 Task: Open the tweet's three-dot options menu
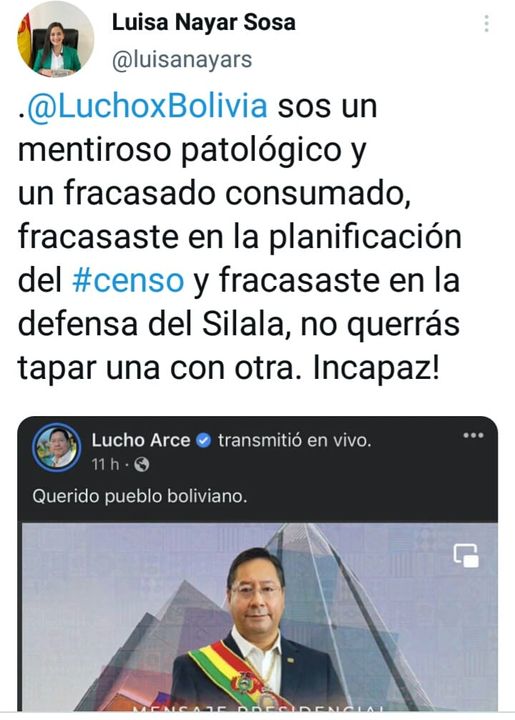coord(487,23)
